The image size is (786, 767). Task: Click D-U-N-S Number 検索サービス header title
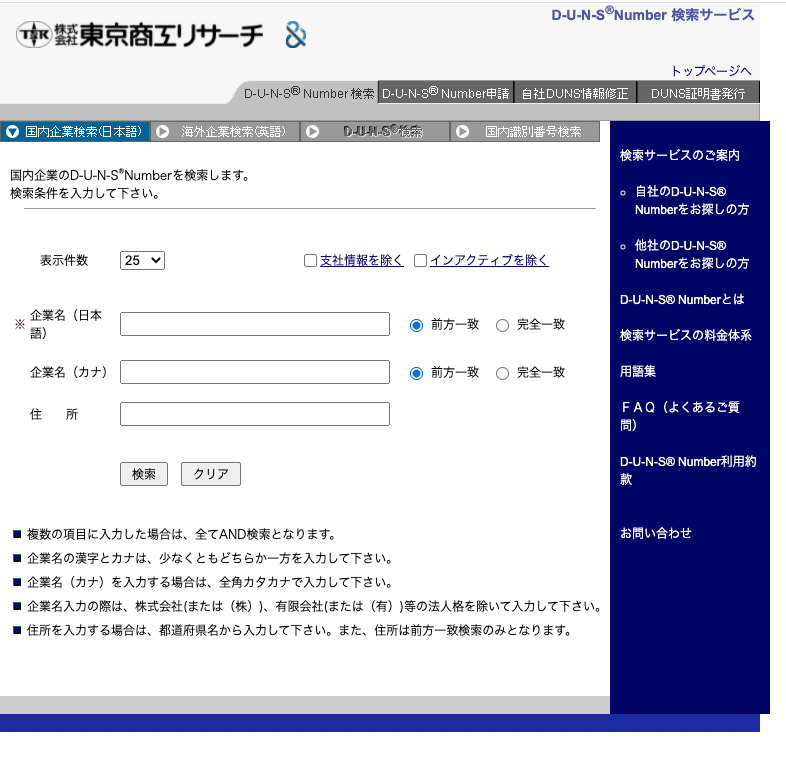click(653, 14)
